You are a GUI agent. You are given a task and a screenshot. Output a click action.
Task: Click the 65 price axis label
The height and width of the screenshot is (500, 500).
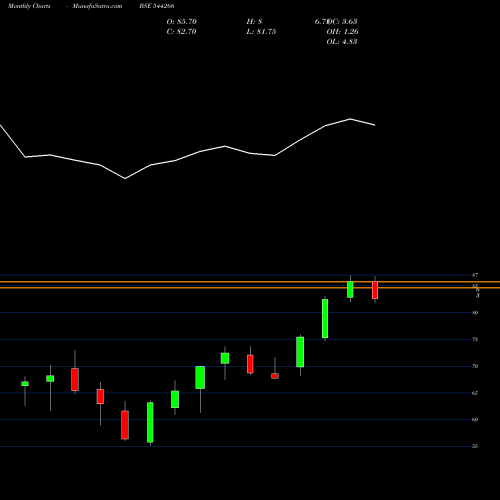(x=475, y=393)
